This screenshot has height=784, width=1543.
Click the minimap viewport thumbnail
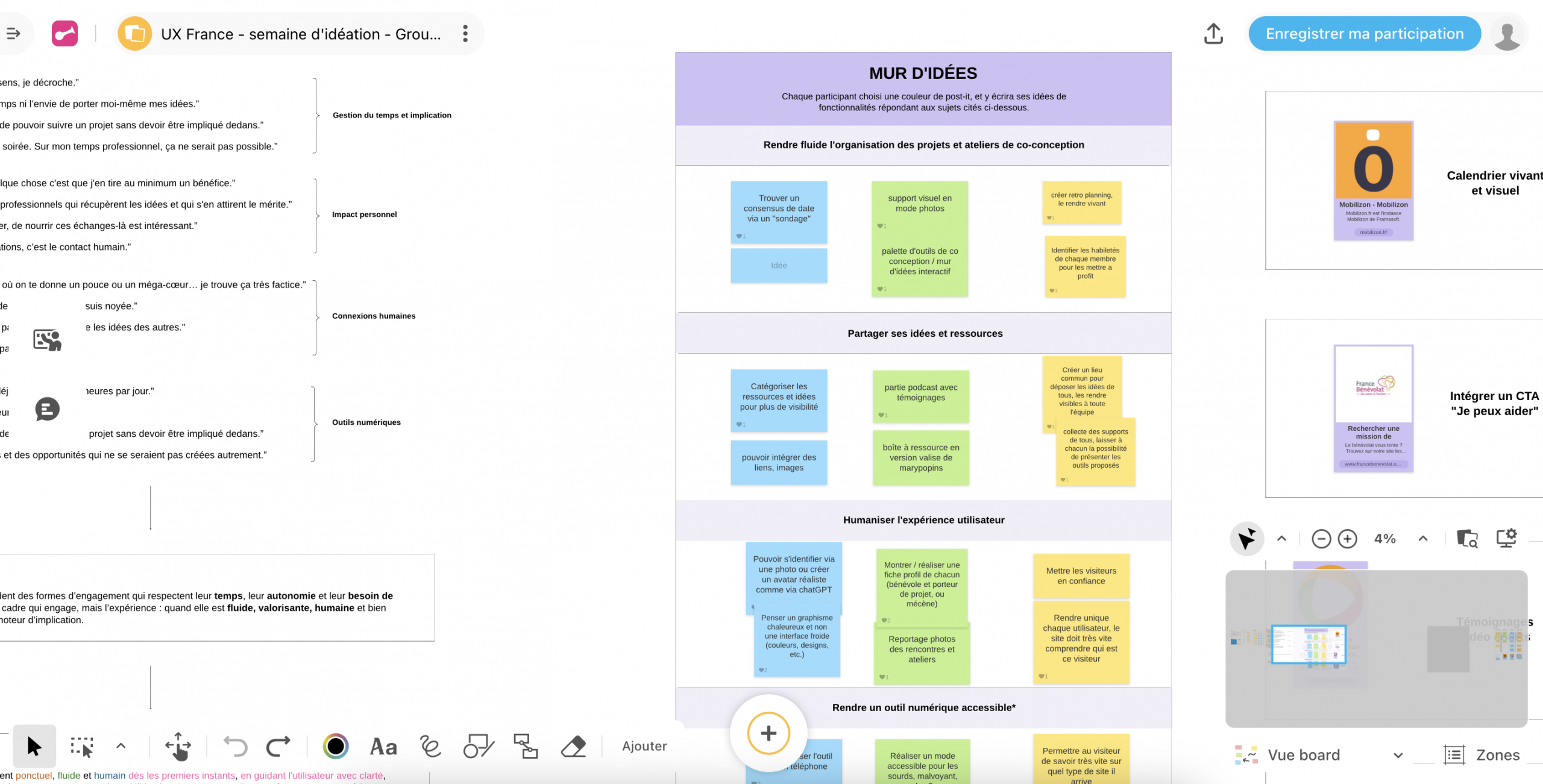1309,644
